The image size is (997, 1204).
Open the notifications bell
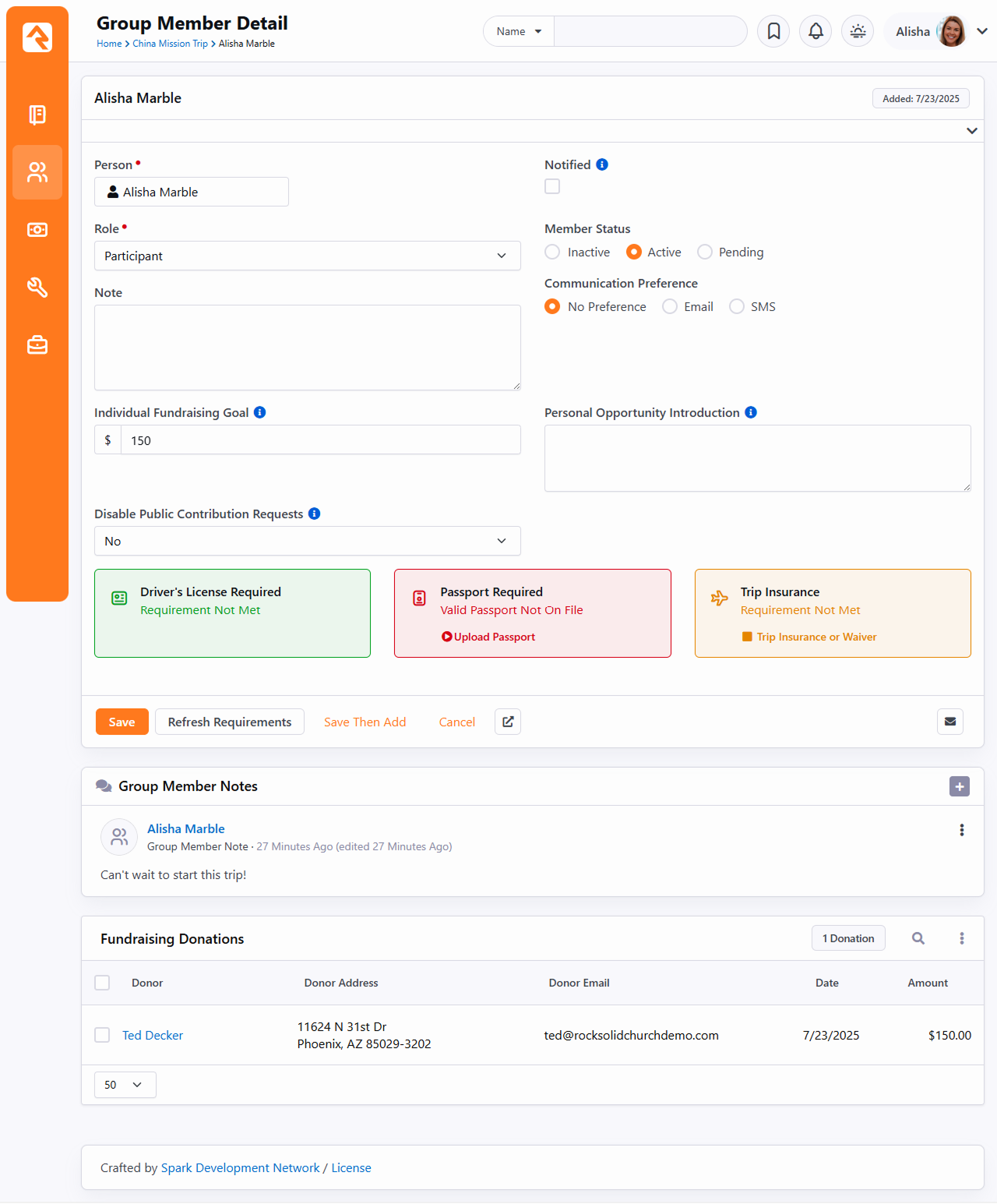click(816, 31)
